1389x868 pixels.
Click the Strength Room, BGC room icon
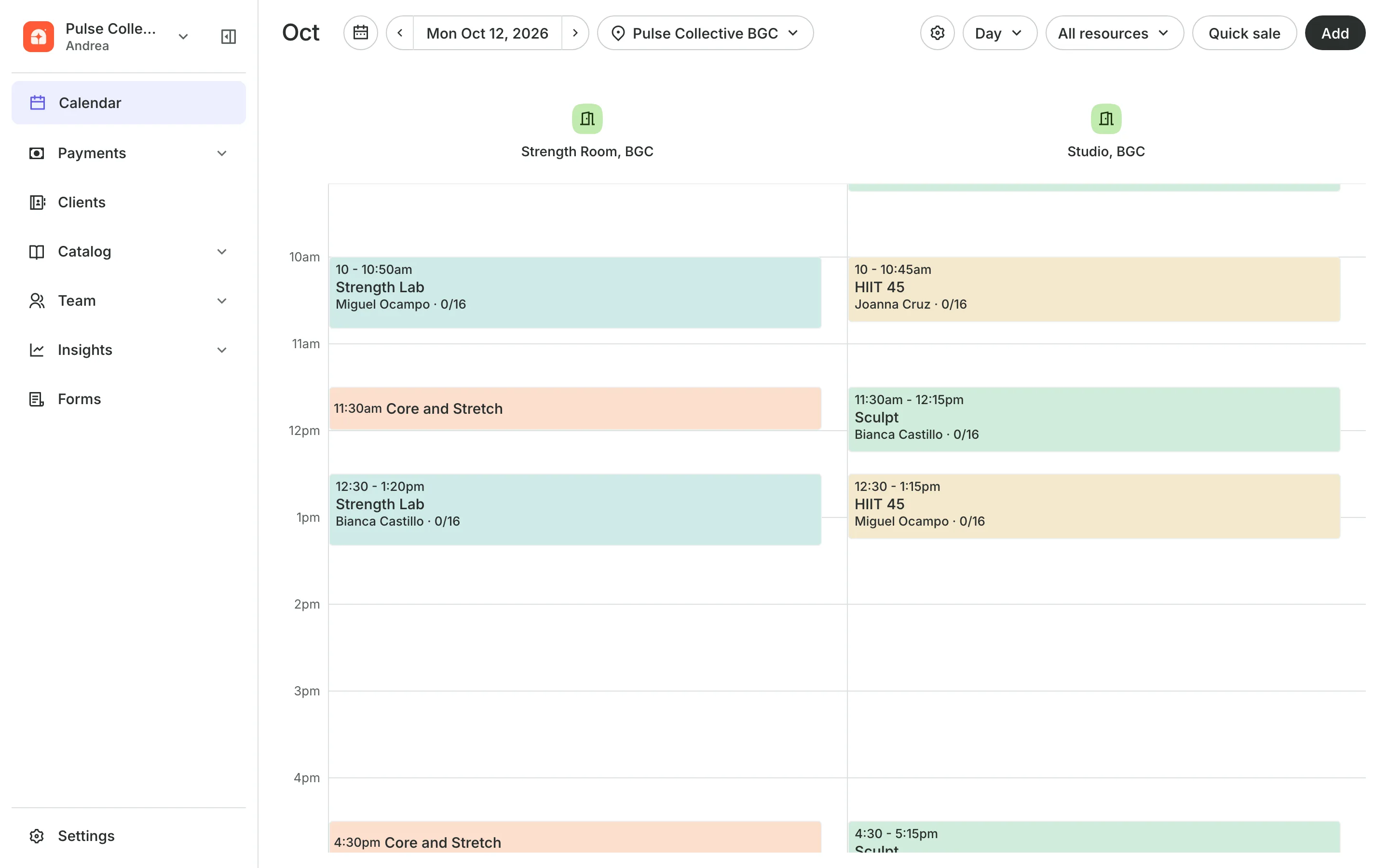coord(587,119)
